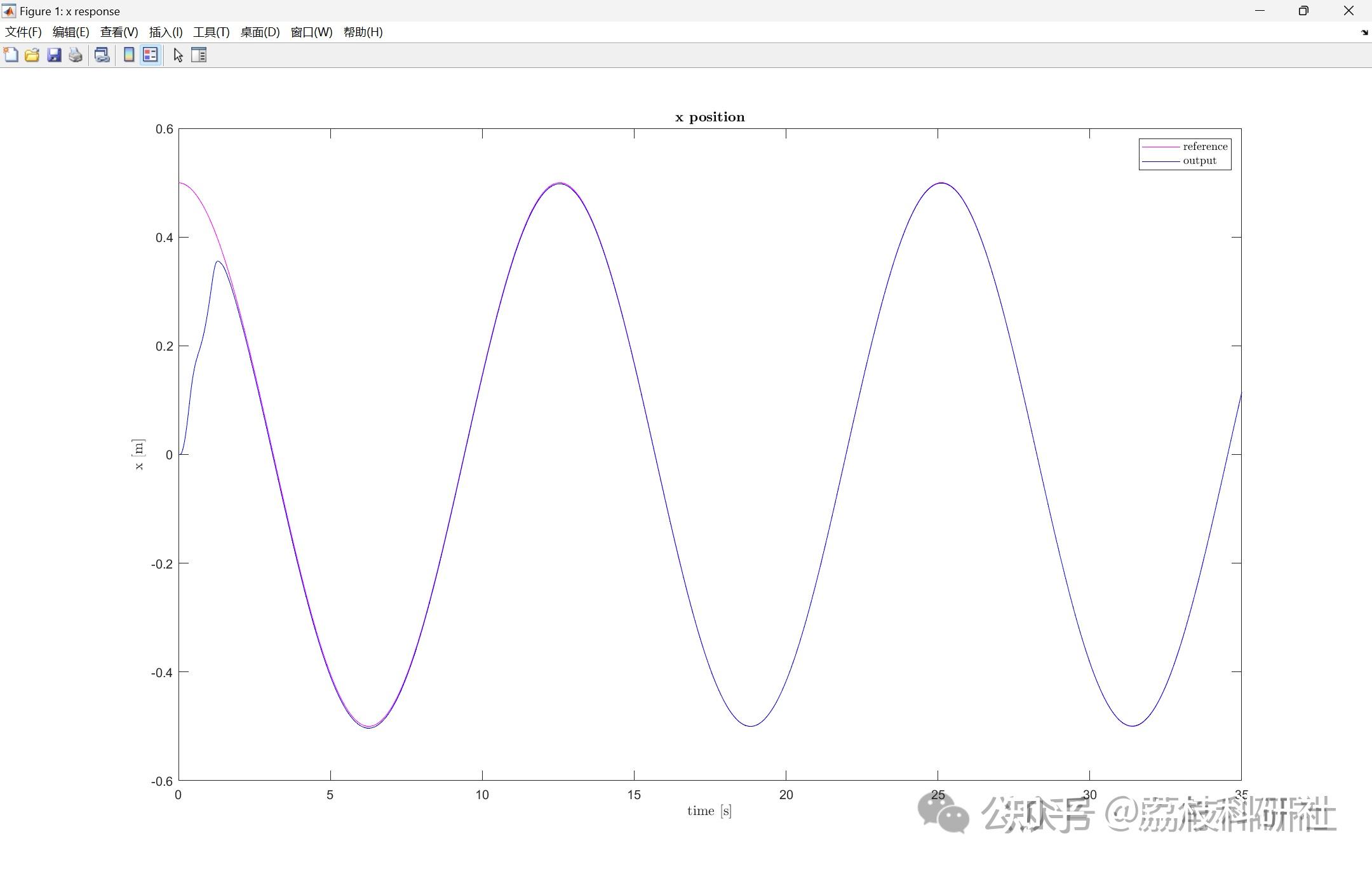This screenshot has width=1372, height=869.
Task: Open the 查看(V) menu
Action: pyautogui.click(x=119, y=32)
